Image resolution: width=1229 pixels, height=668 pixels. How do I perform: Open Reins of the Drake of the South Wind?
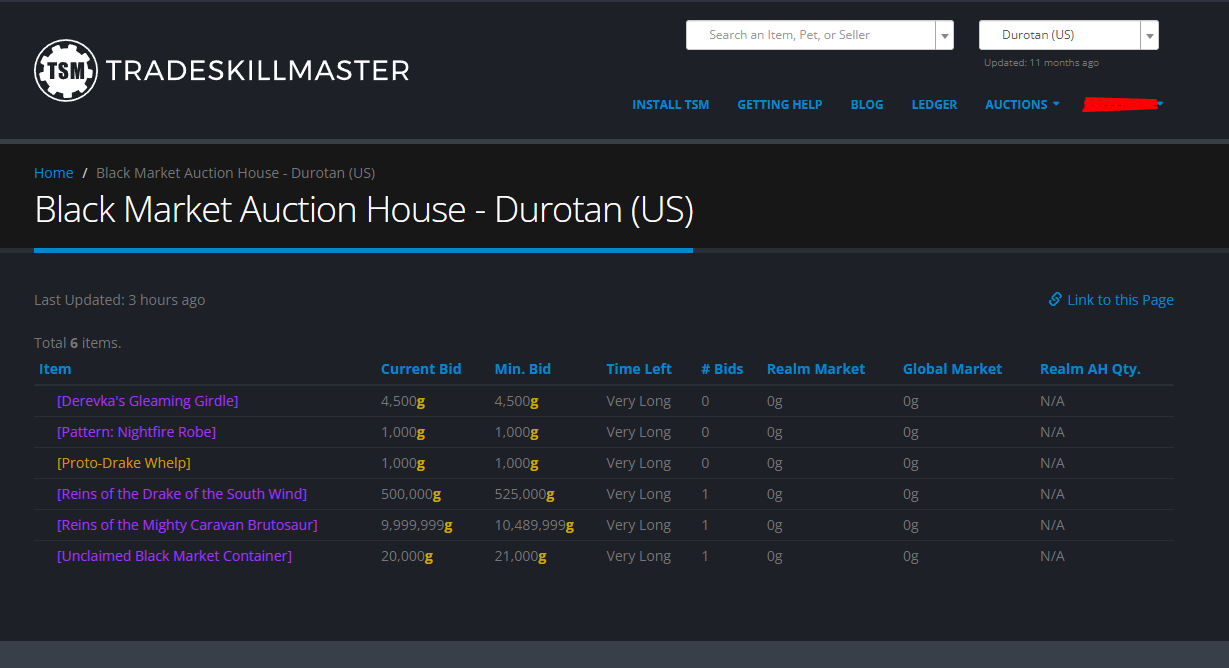point(182,494)
